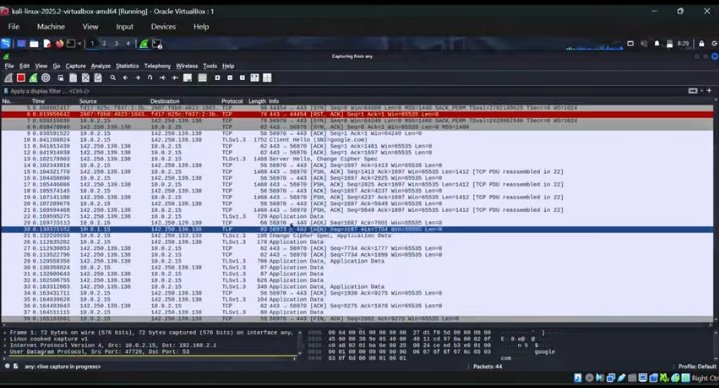This screenshot has height=388, width=719.
Task: Launch the terminal emulator from Kali panel
Action: pyautogui.click(x=71, y=44)
